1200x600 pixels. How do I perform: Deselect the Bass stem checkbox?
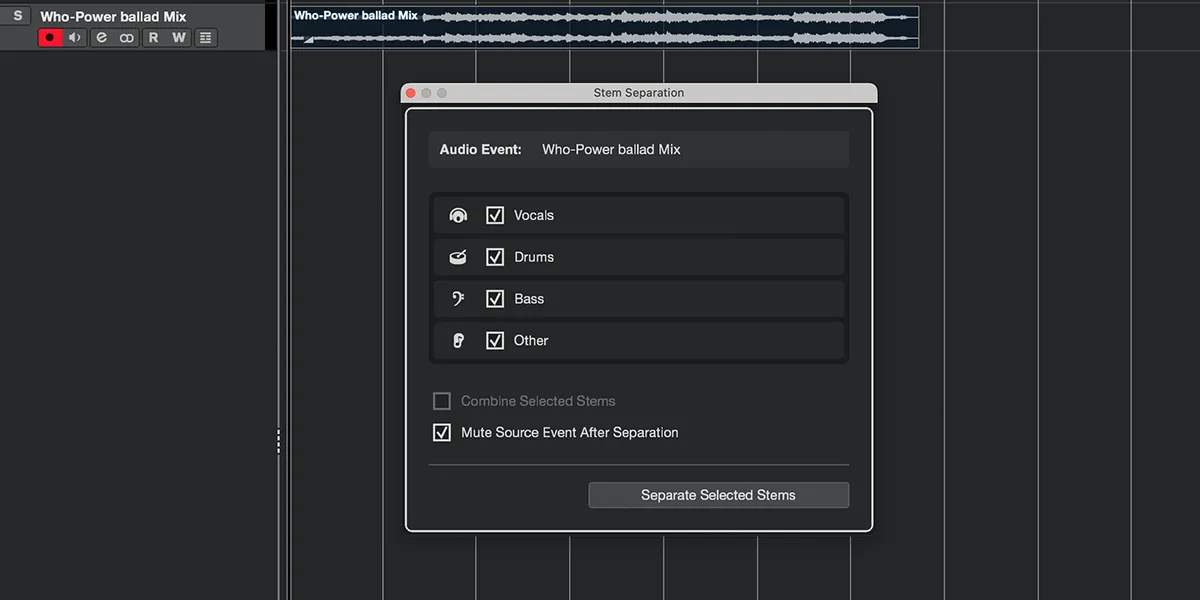(494, 298)
